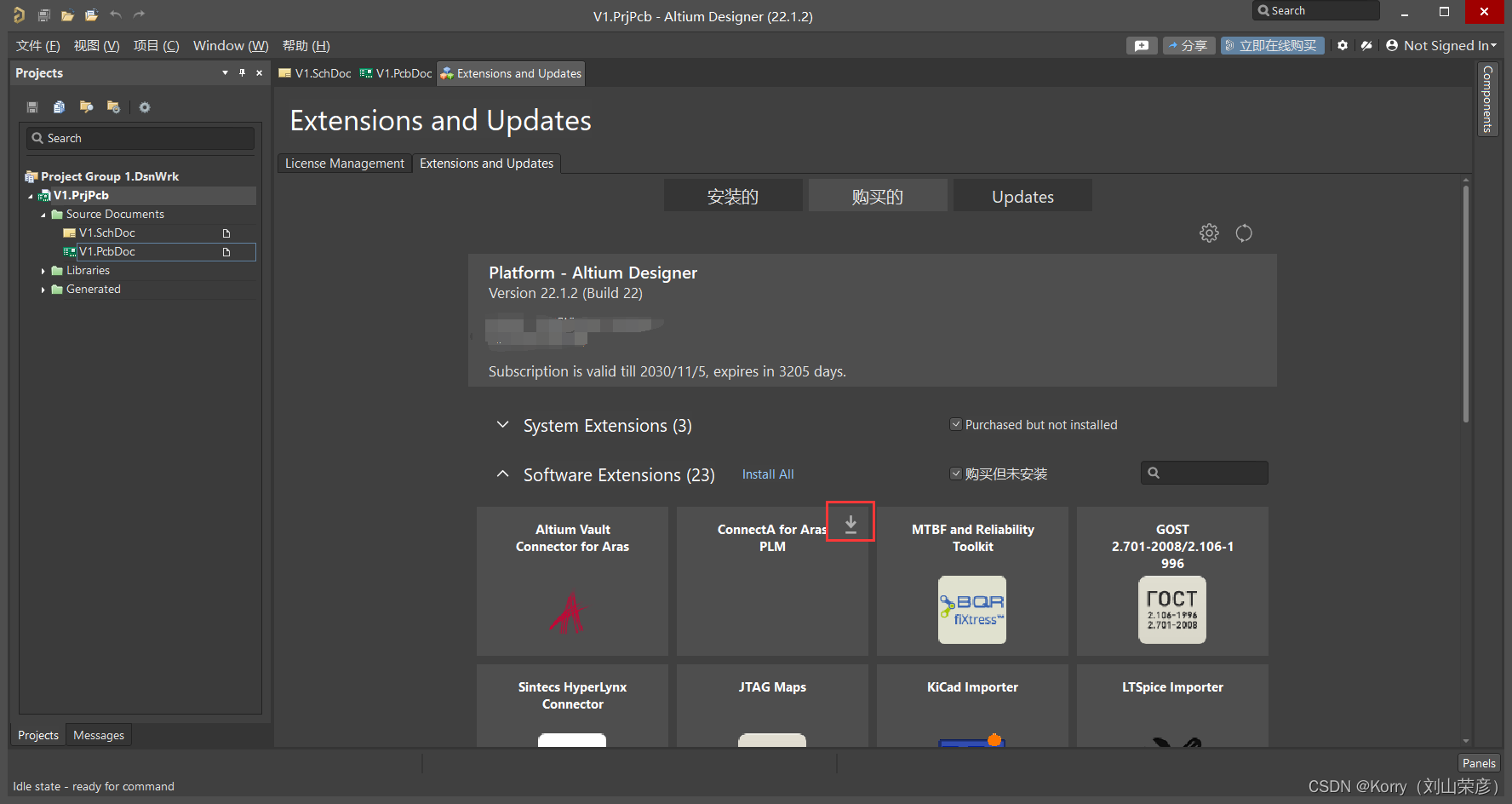Click 立即在线购买 buy online button

(x=1272, y=45)
